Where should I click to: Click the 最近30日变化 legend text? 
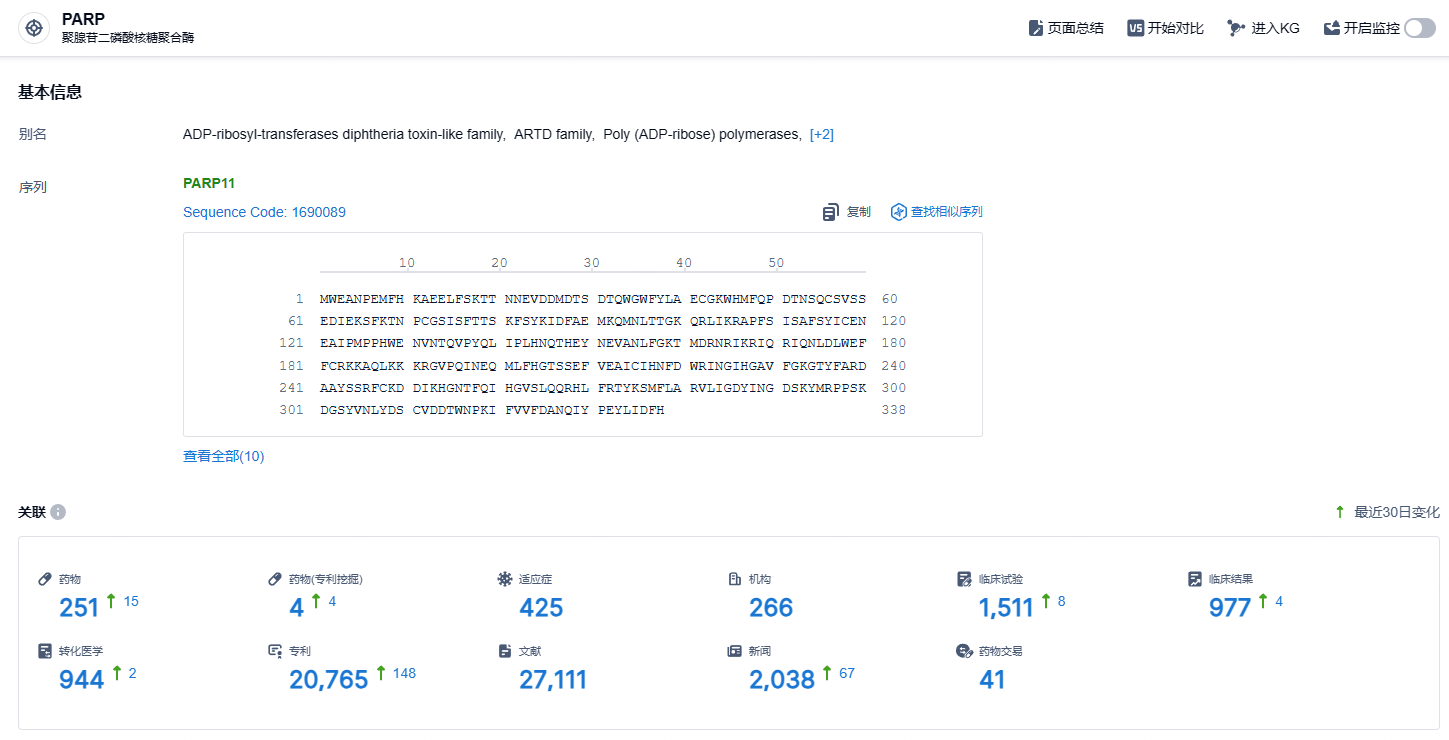click(x=1397, y=512)
